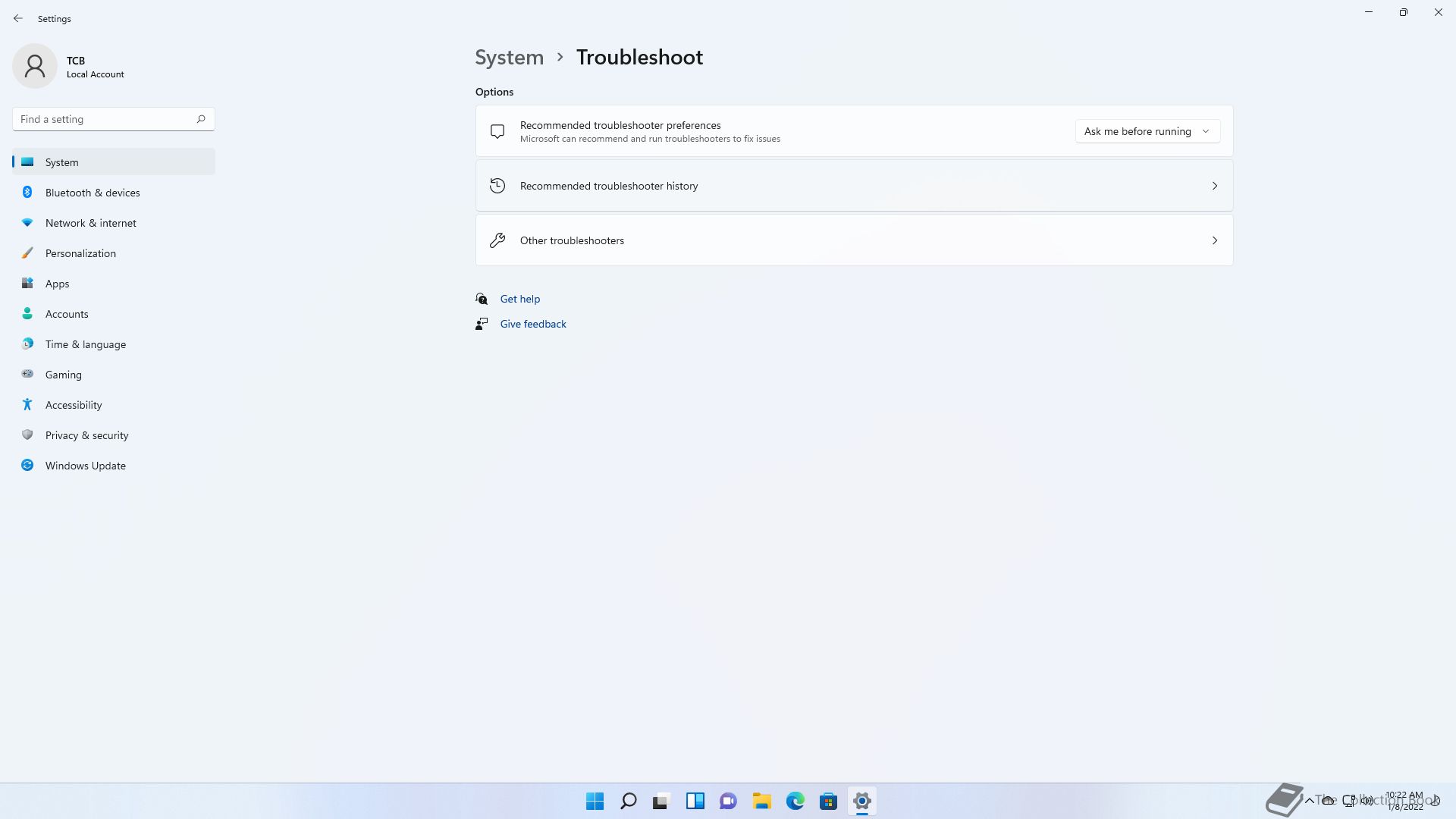Screen dimensions: 1456x819
Task: Open Other troubleshooters row
Action: (x=854, y=240)
